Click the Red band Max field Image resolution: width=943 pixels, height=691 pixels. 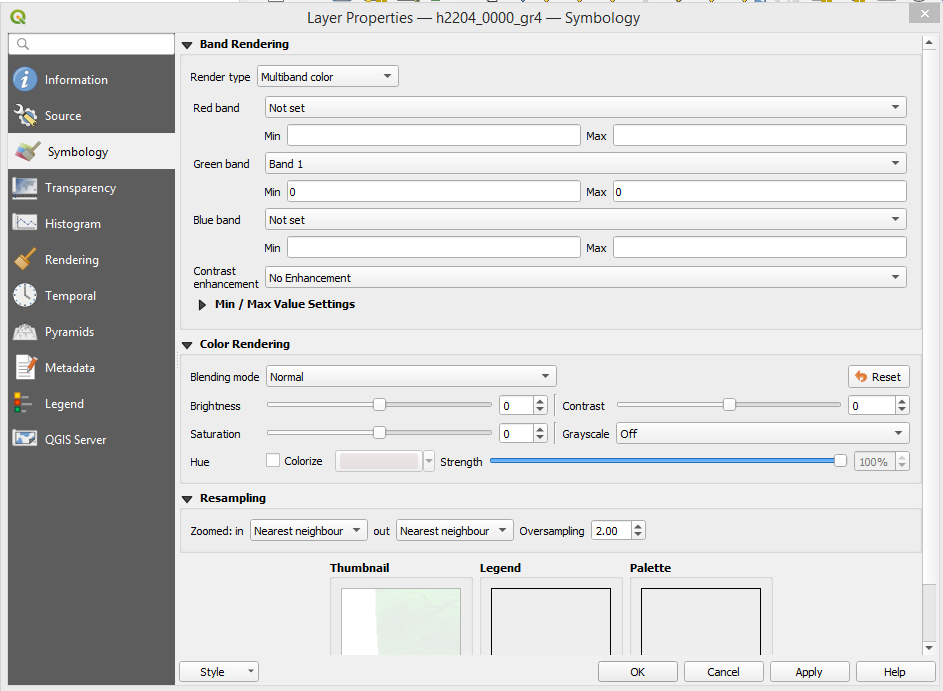(x=760, y=135)
